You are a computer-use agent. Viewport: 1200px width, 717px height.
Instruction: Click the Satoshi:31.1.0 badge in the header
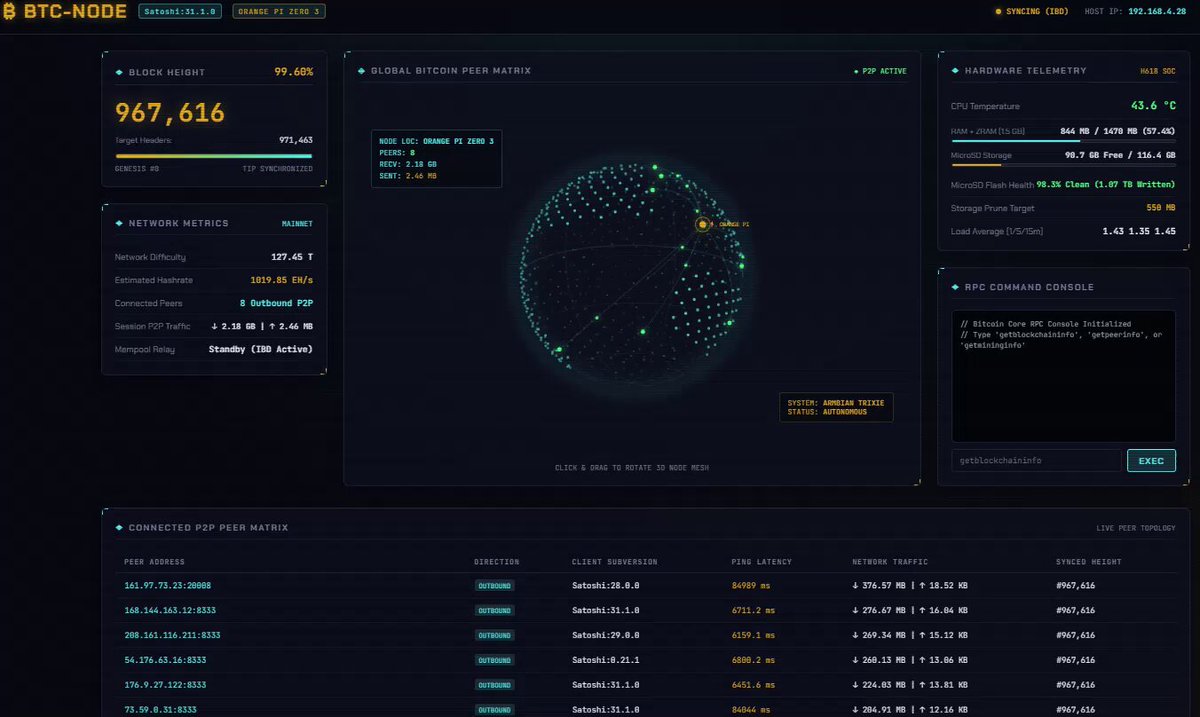[182, 12]
